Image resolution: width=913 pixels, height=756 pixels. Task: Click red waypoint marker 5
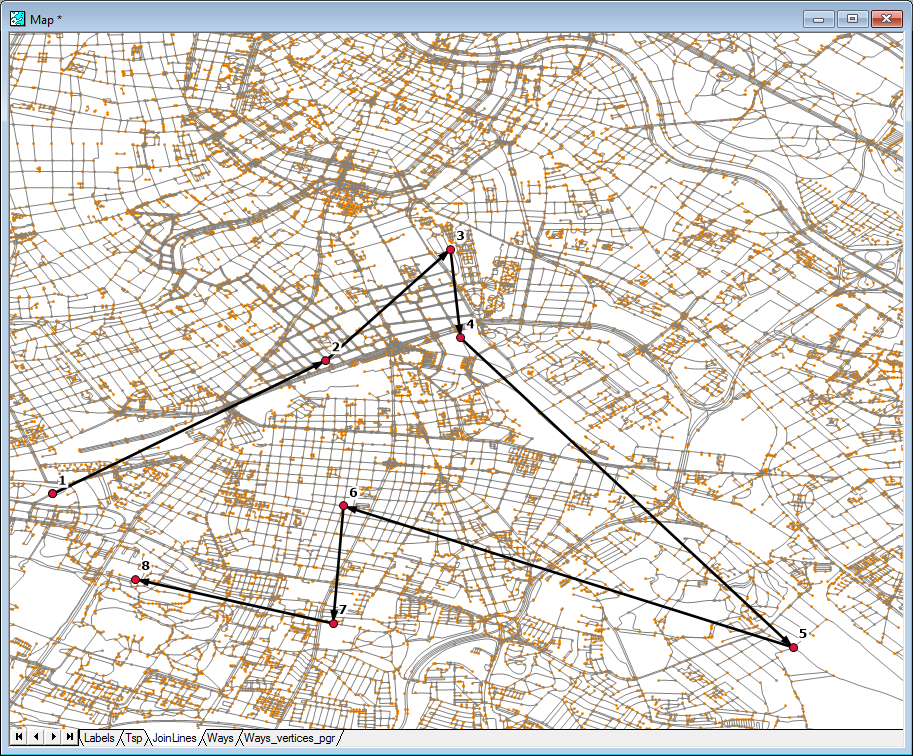click(x=793, y=647)
